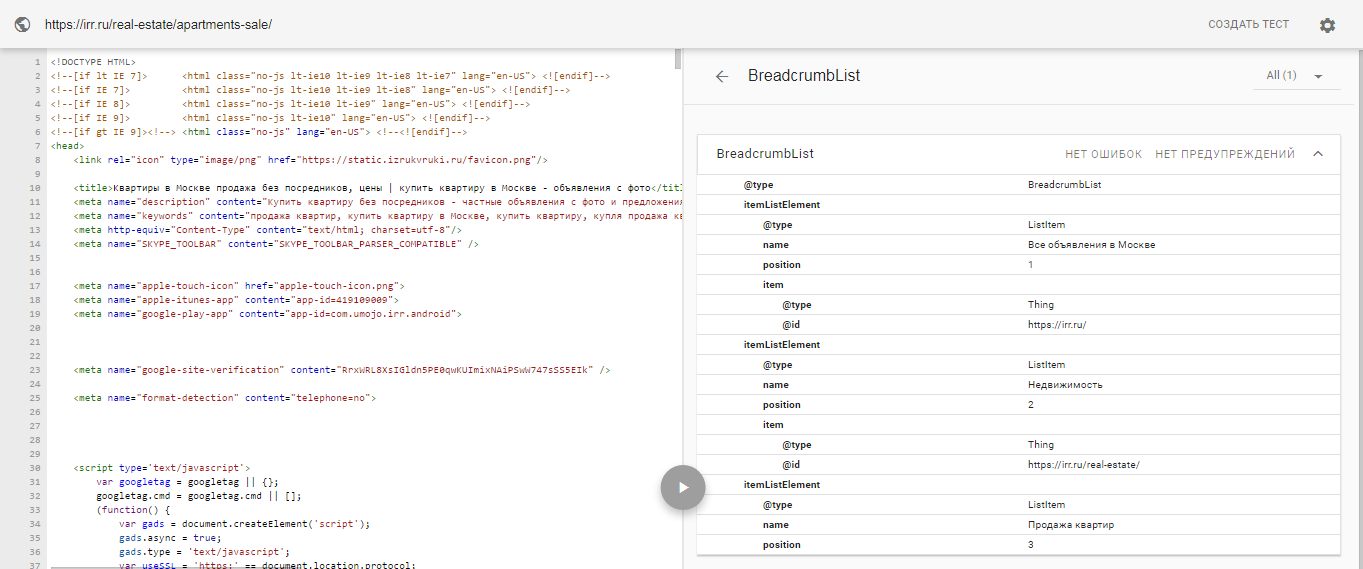Screen dimensions: 1363x569
Task: Run the test with the play button
Action: 683,488
